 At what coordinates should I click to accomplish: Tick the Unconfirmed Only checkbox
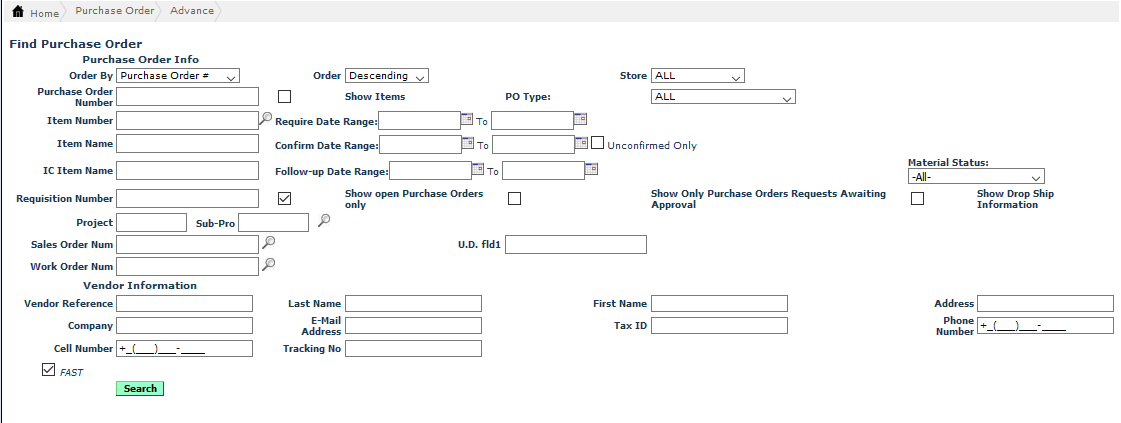[x=598, y=143]
